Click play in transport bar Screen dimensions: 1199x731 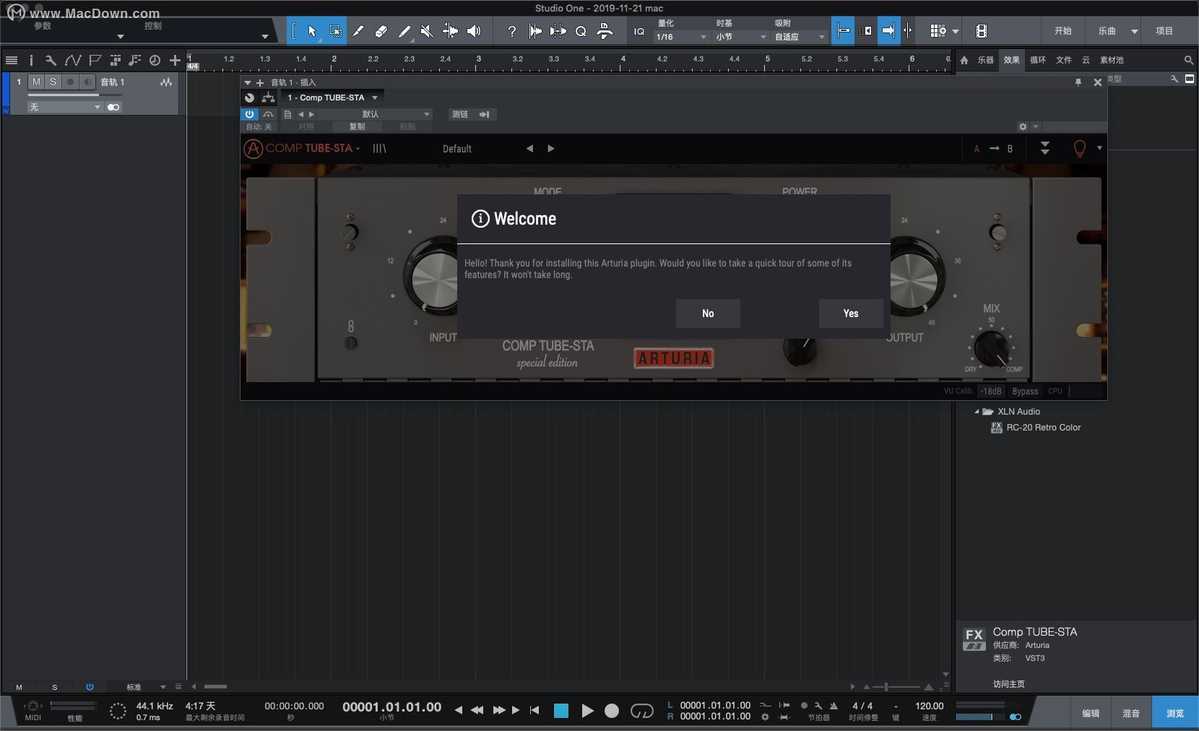click(587, 710)
